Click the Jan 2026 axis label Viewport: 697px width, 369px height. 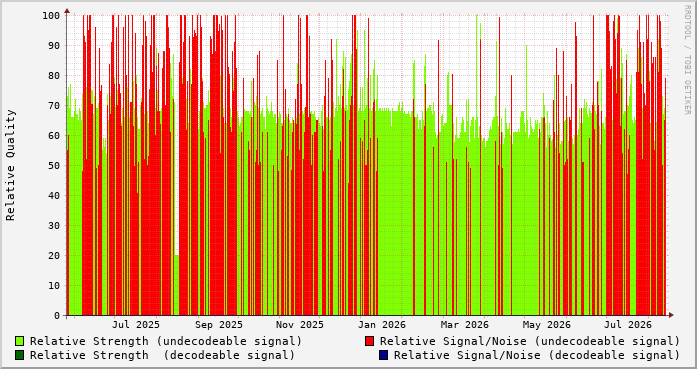[x=382, y=325]
